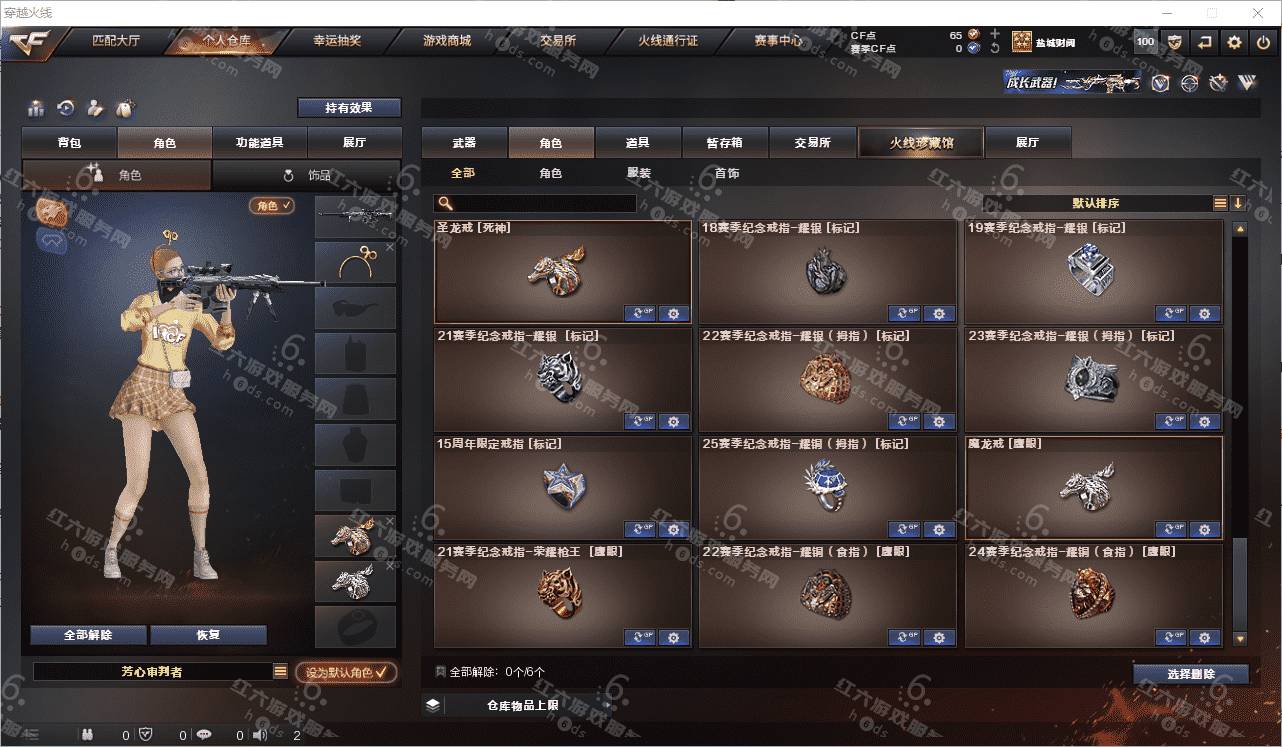Screen dimensions: 1282x747
Task: Click the layers icon beside 仓库物品上限
Action: click(x=432, y=705)
